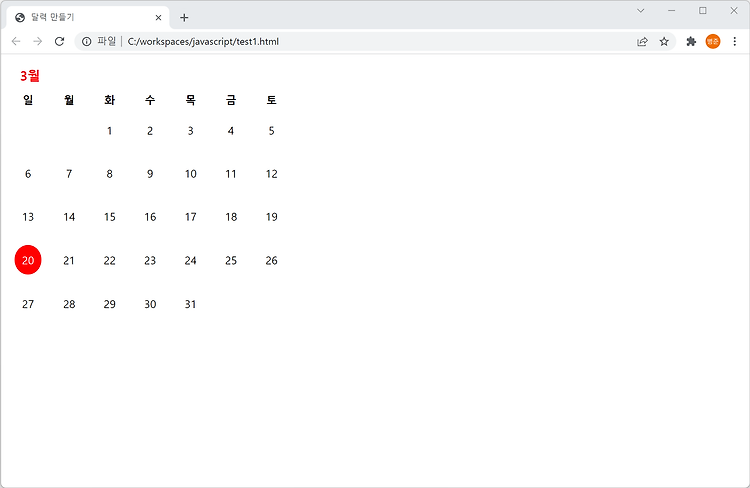Image resolution: width=750 pixels, height=488 pixels.
Task: Select date 15 in the calendar
Action: pyautogui.click(x=110, y=217)
